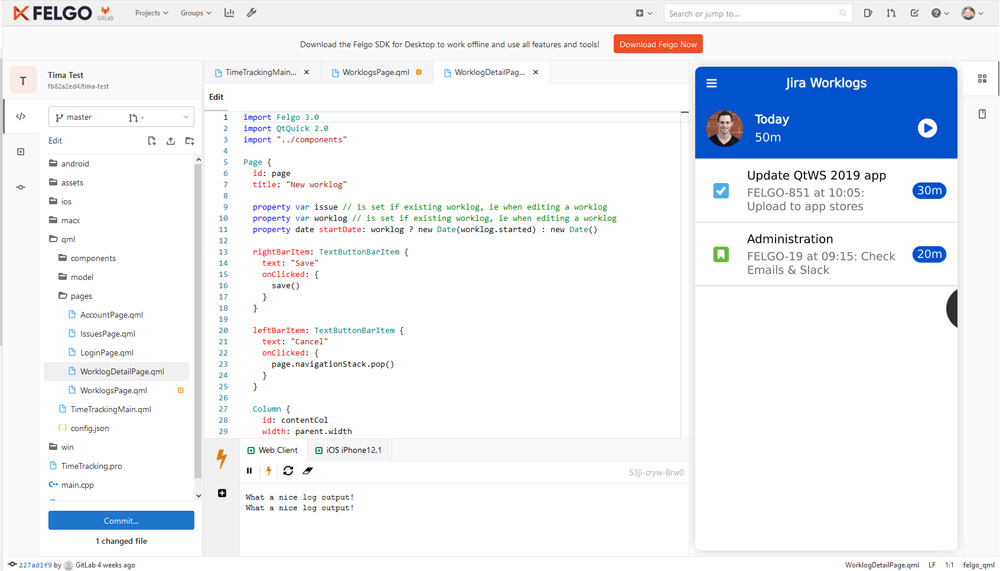The image size is (1000, 571).
Task: Open WorklogsPage.qml in file tree
Action: 114,390
